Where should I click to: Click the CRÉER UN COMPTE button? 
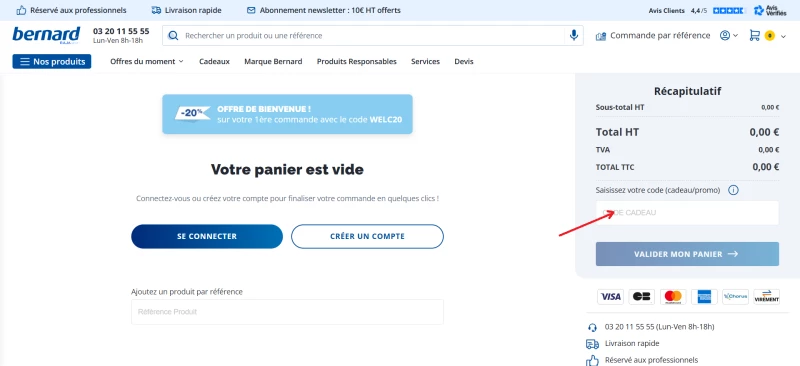tap(367, 236)
